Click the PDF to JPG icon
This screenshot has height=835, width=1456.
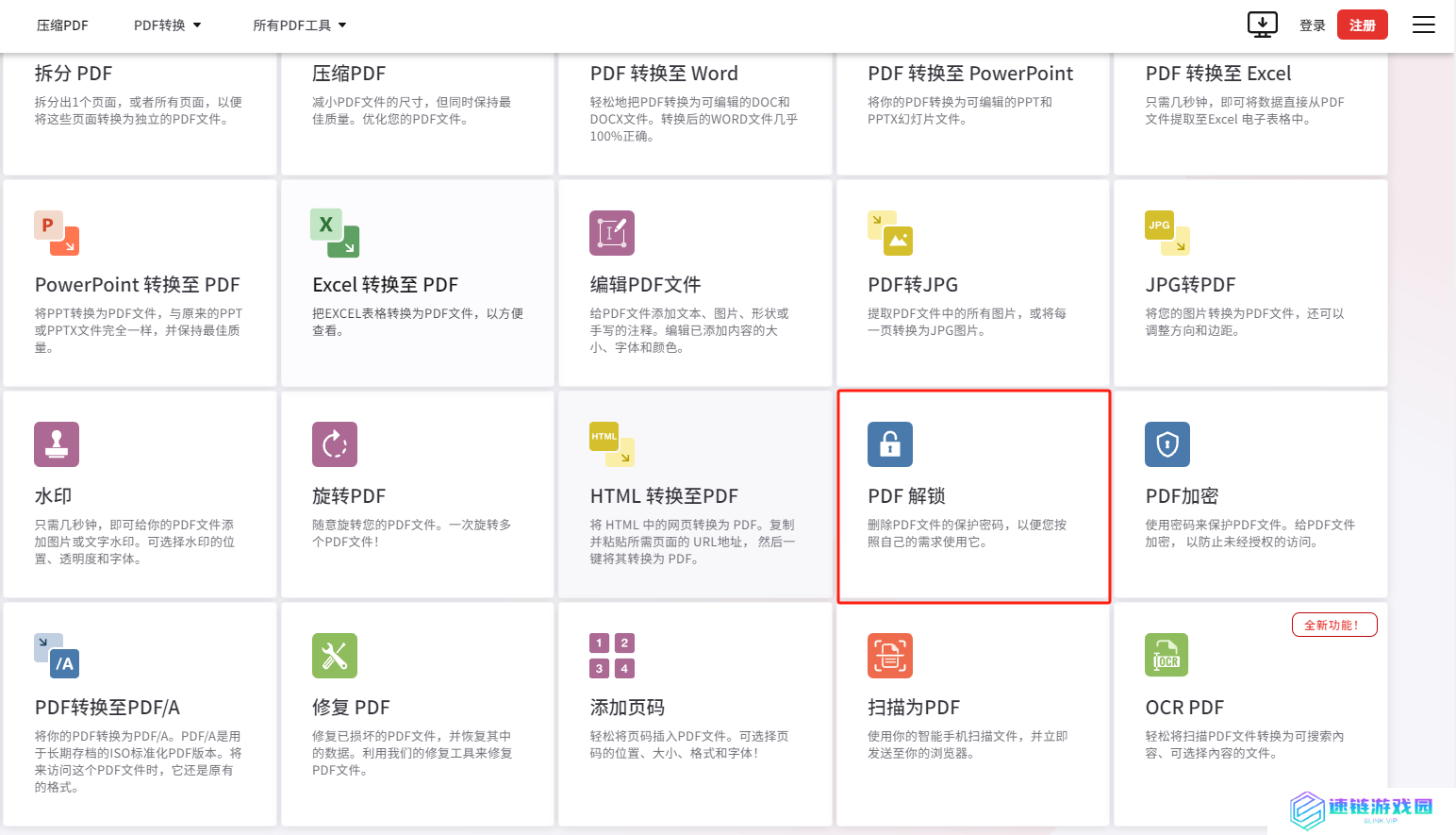pos(890,233)
